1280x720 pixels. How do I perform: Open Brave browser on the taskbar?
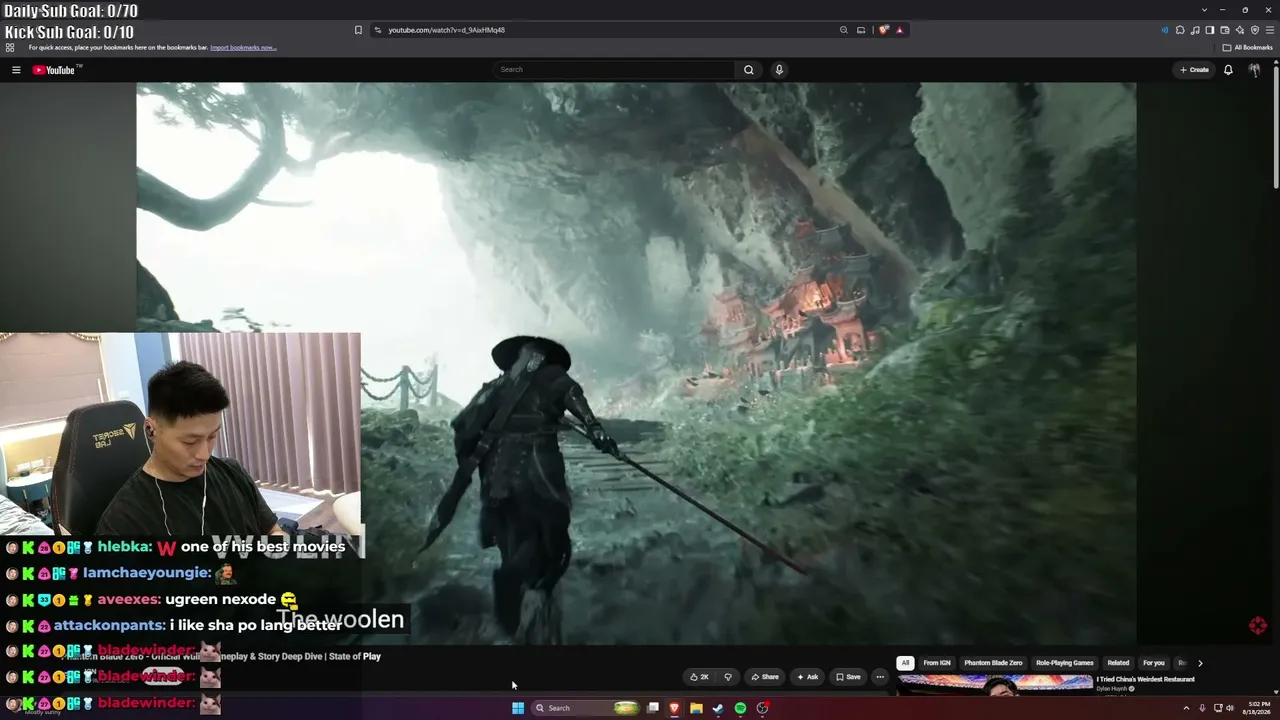[674, 708]
